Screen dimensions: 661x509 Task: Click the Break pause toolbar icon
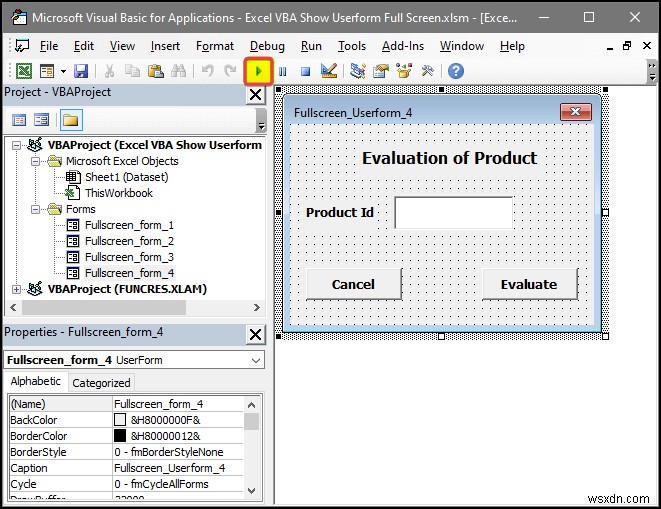click(x=282, y=71)
